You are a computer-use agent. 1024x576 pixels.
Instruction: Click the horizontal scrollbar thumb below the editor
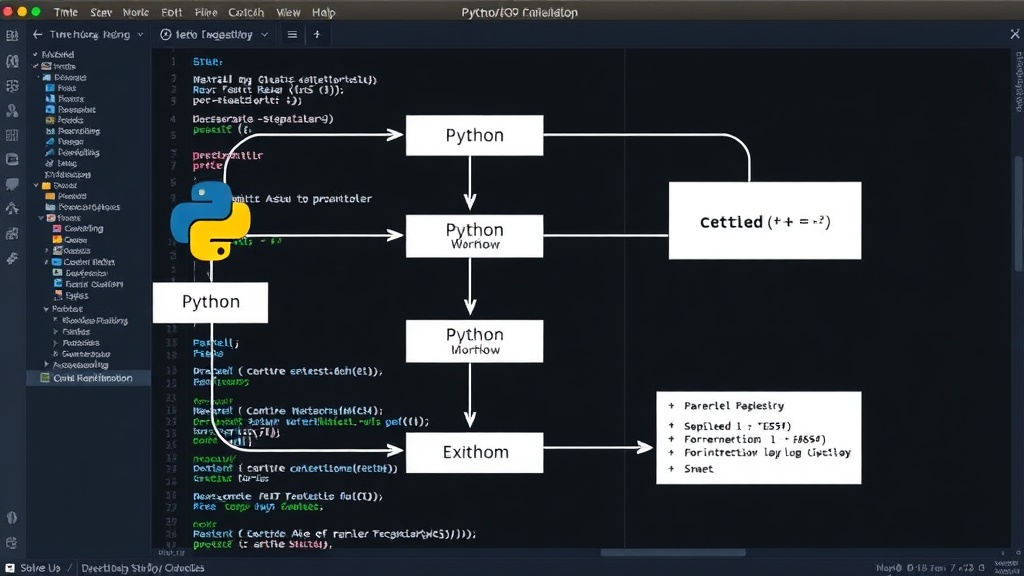(673, 552)
